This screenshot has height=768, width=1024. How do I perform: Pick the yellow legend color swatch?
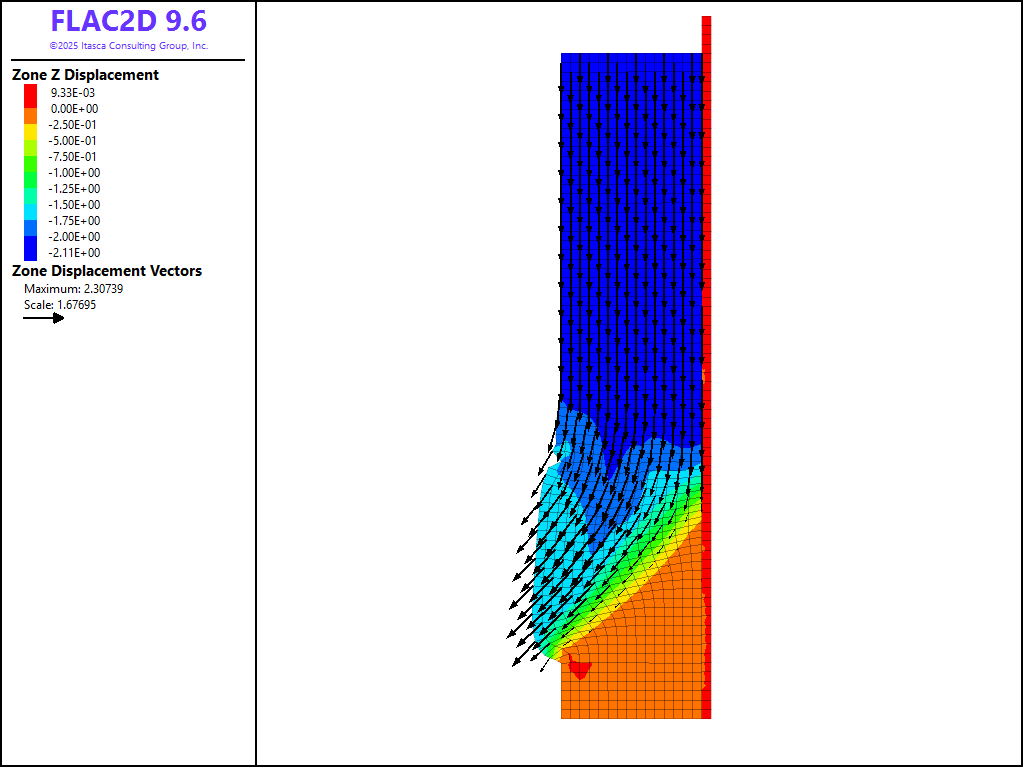(30, 130)
